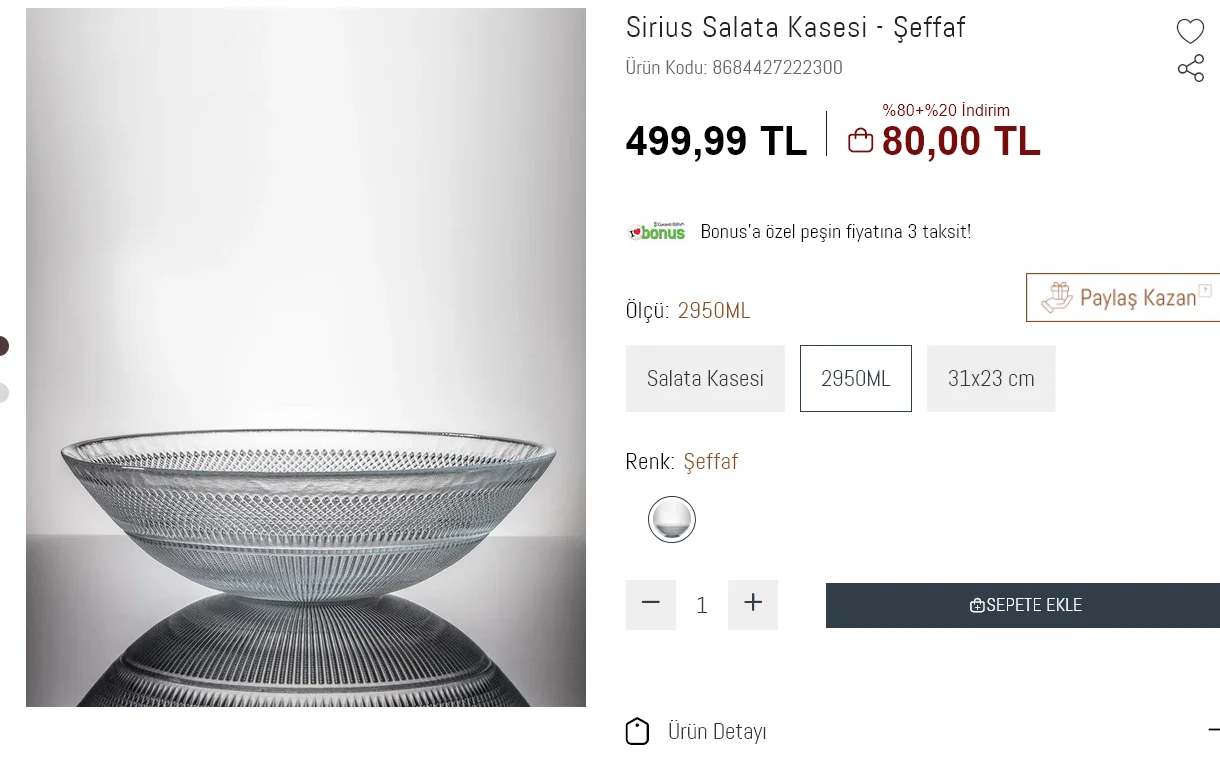1220x777 pixels.
Task: Open the share options icon
Action: (1191, 68)
